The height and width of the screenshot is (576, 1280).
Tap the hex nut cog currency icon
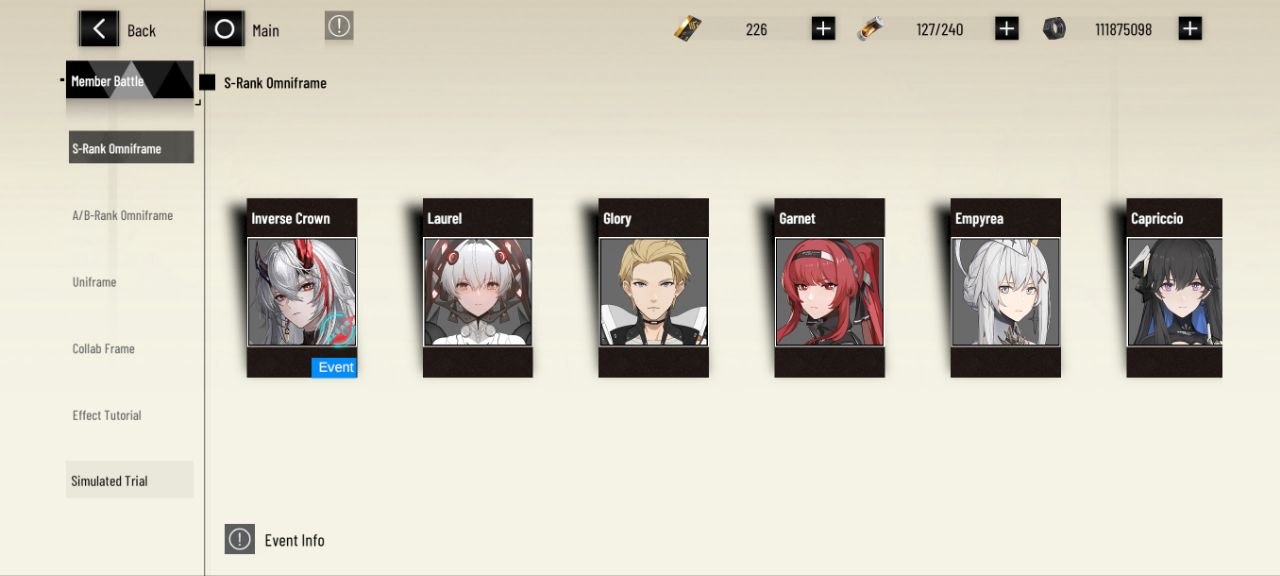coord(1054,29)
